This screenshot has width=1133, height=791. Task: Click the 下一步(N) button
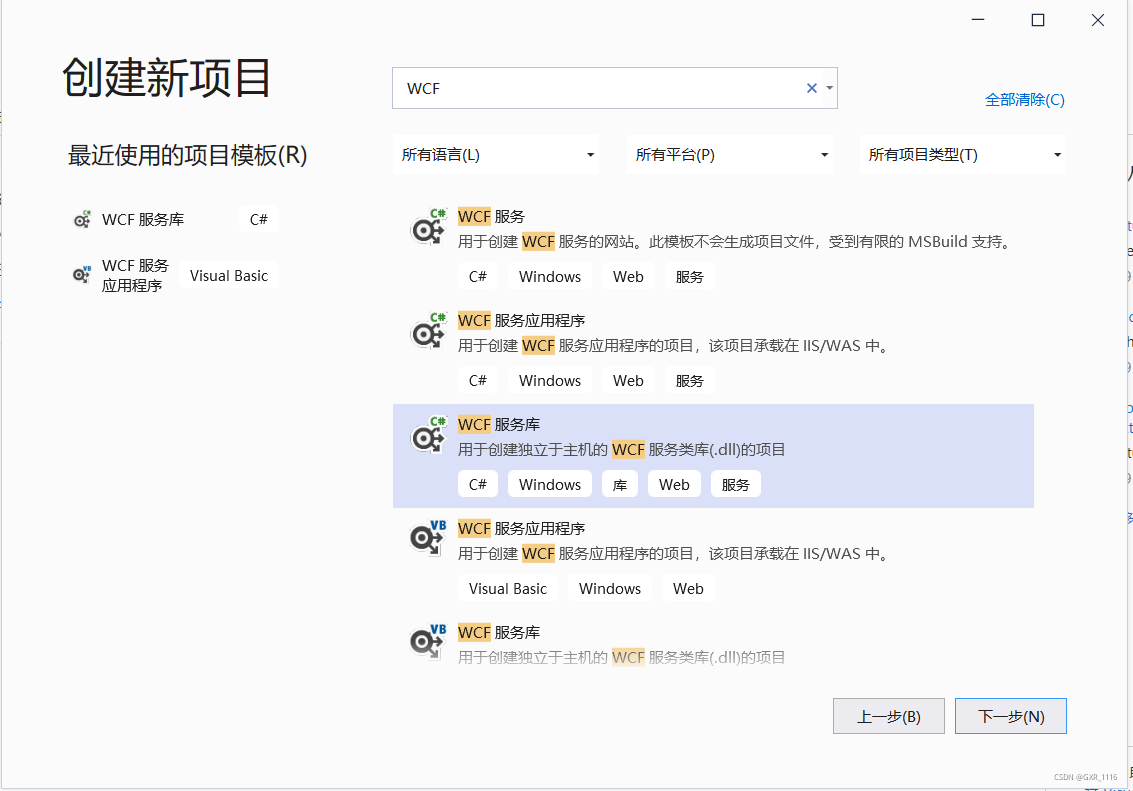pyautogui.click(x=1011, y=716)
